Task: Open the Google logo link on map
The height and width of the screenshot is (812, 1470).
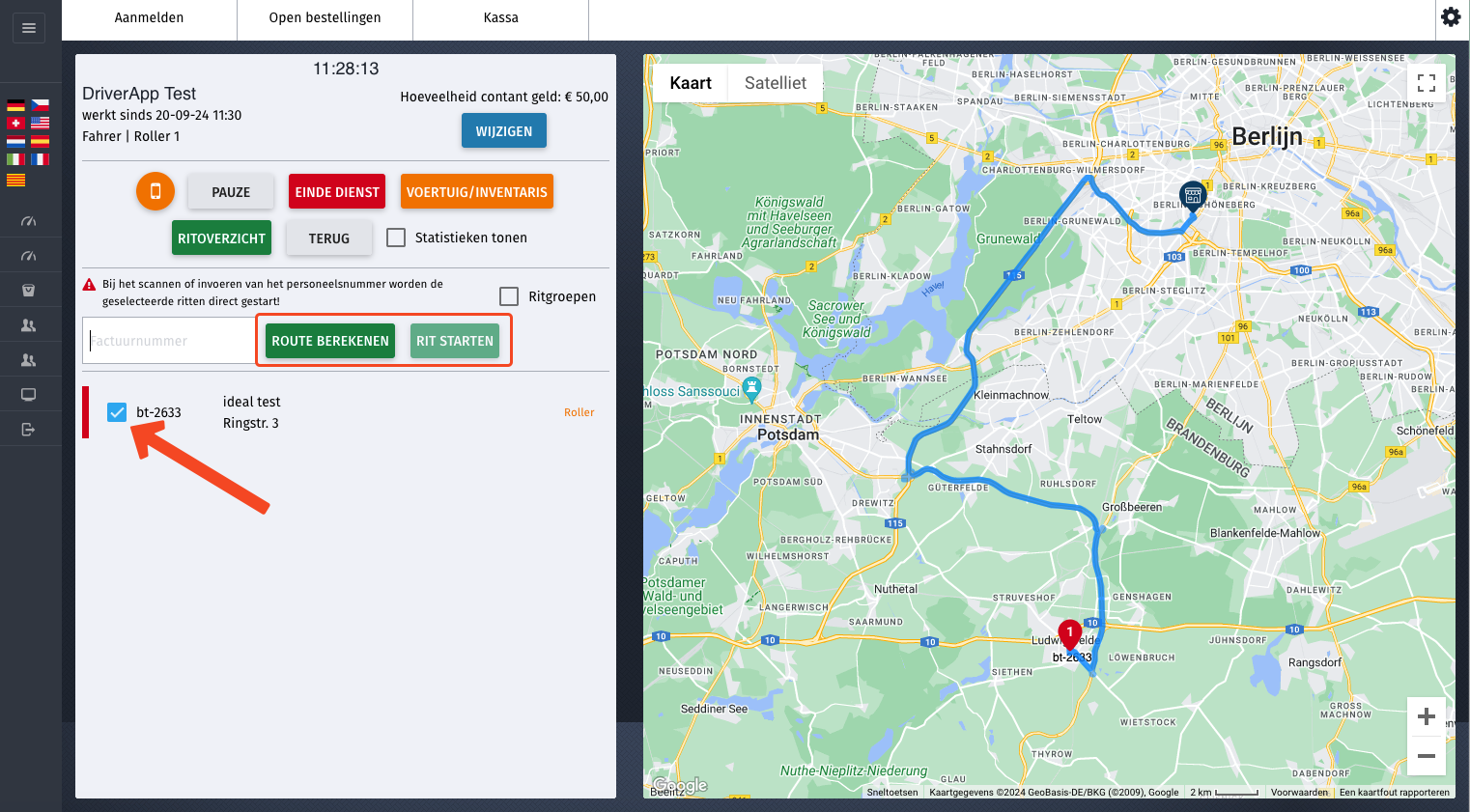Action: coord(680,786)
